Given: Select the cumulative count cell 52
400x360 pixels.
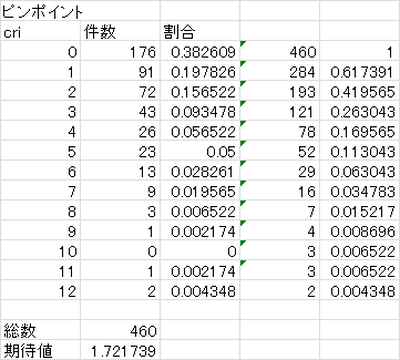Looking at the screenshot, I should click(x=280, y=151).
